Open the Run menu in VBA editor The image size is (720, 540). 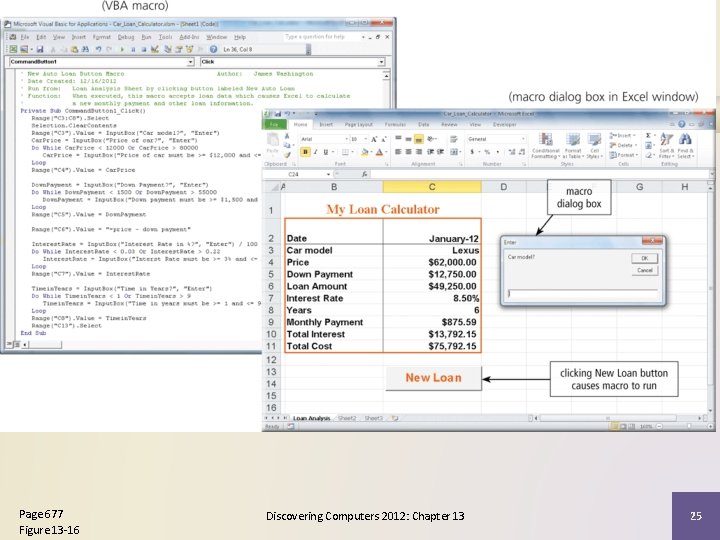pos(146,37)
